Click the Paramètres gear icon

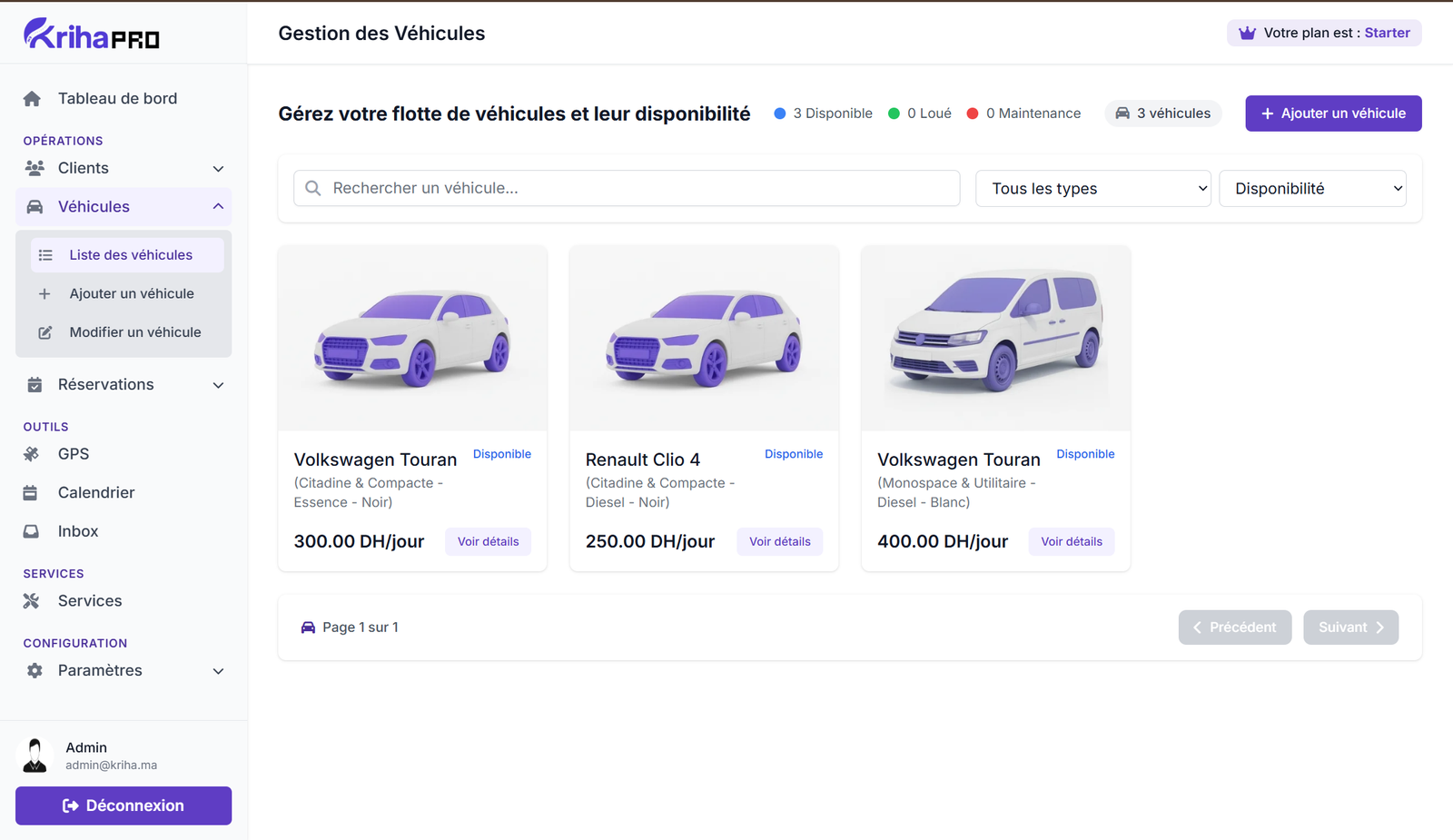[x=35, y=671]
